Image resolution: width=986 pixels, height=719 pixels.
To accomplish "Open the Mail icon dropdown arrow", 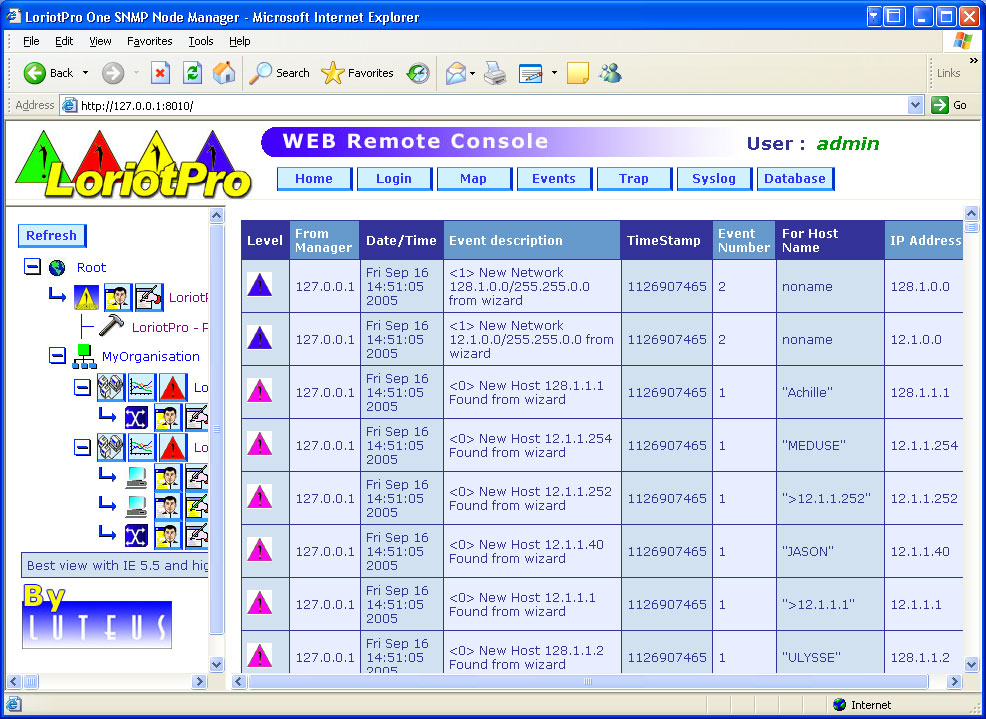I will tap(472, 73).
